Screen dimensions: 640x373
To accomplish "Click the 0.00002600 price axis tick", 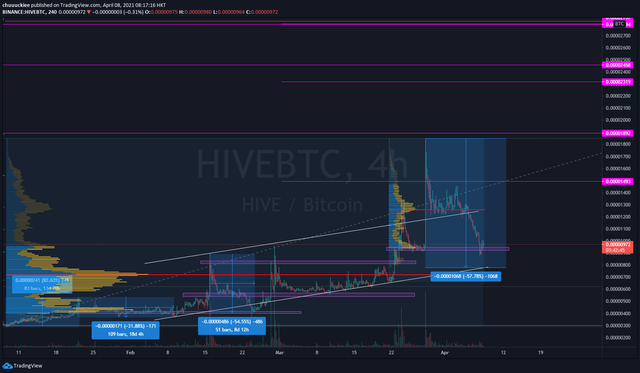I will [x=618, y=48].
